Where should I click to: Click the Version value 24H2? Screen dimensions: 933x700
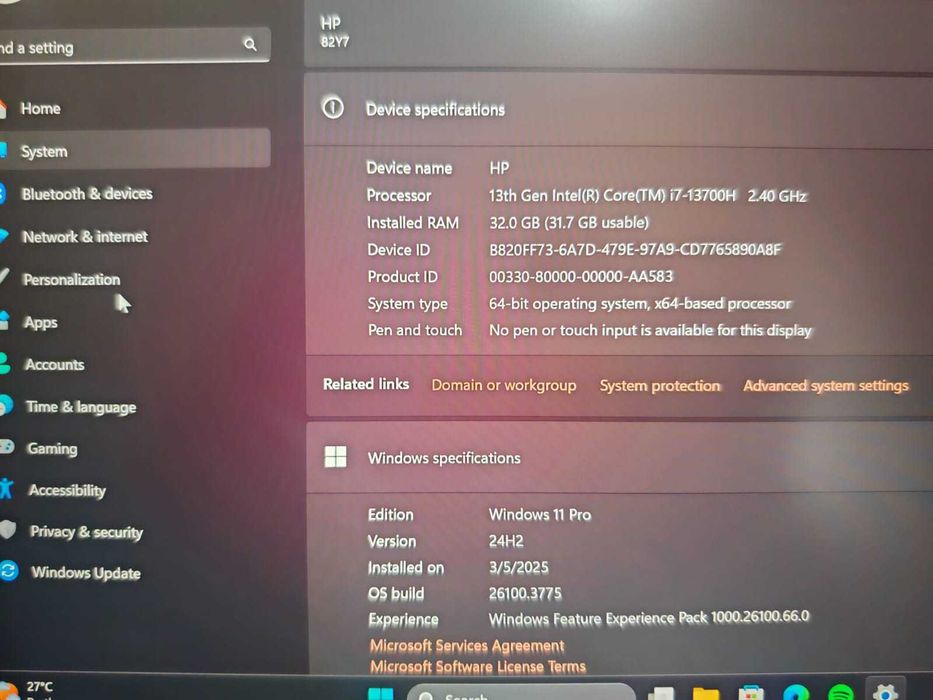click(506, 541)
